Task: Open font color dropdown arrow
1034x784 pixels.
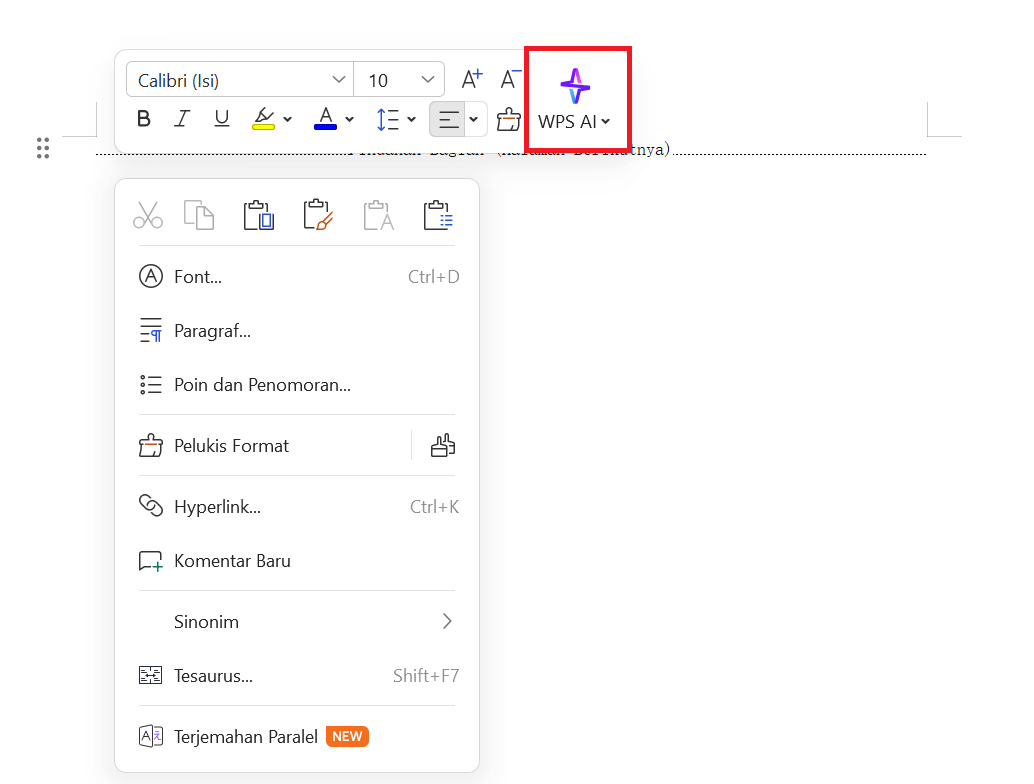Action: coord(350,119)
